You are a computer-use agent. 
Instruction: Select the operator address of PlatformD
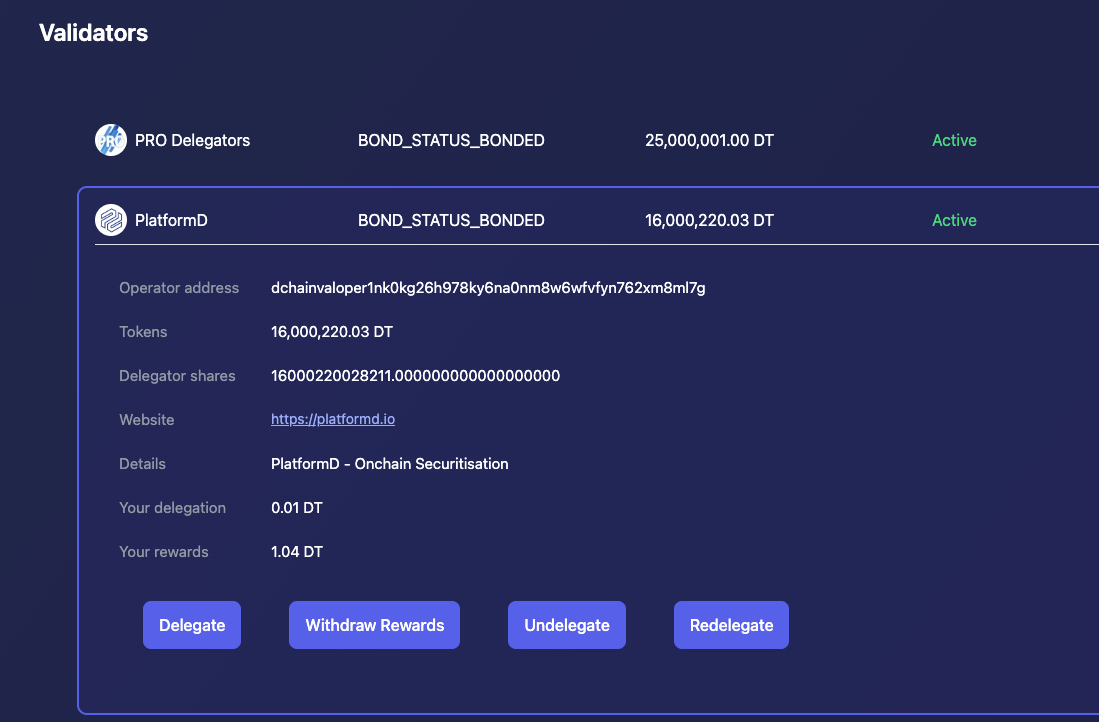coord(487,287)
